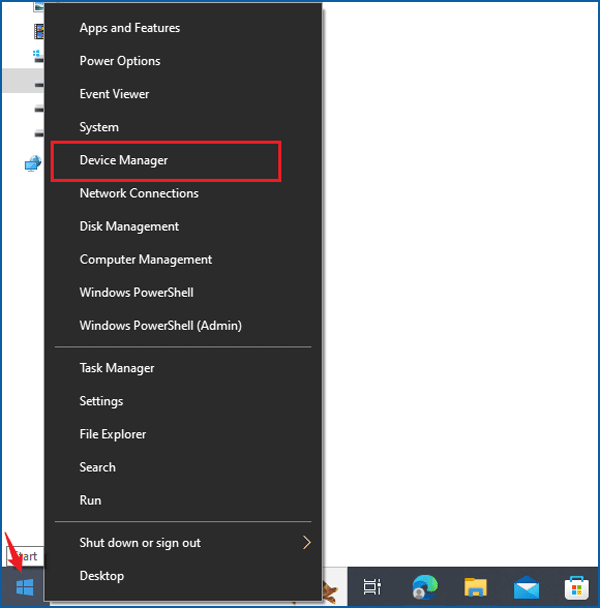The width and height of the screenshot is (600, 608).
Task: Open the Mail app on taskbar
Action: click(x=526, y=587)
